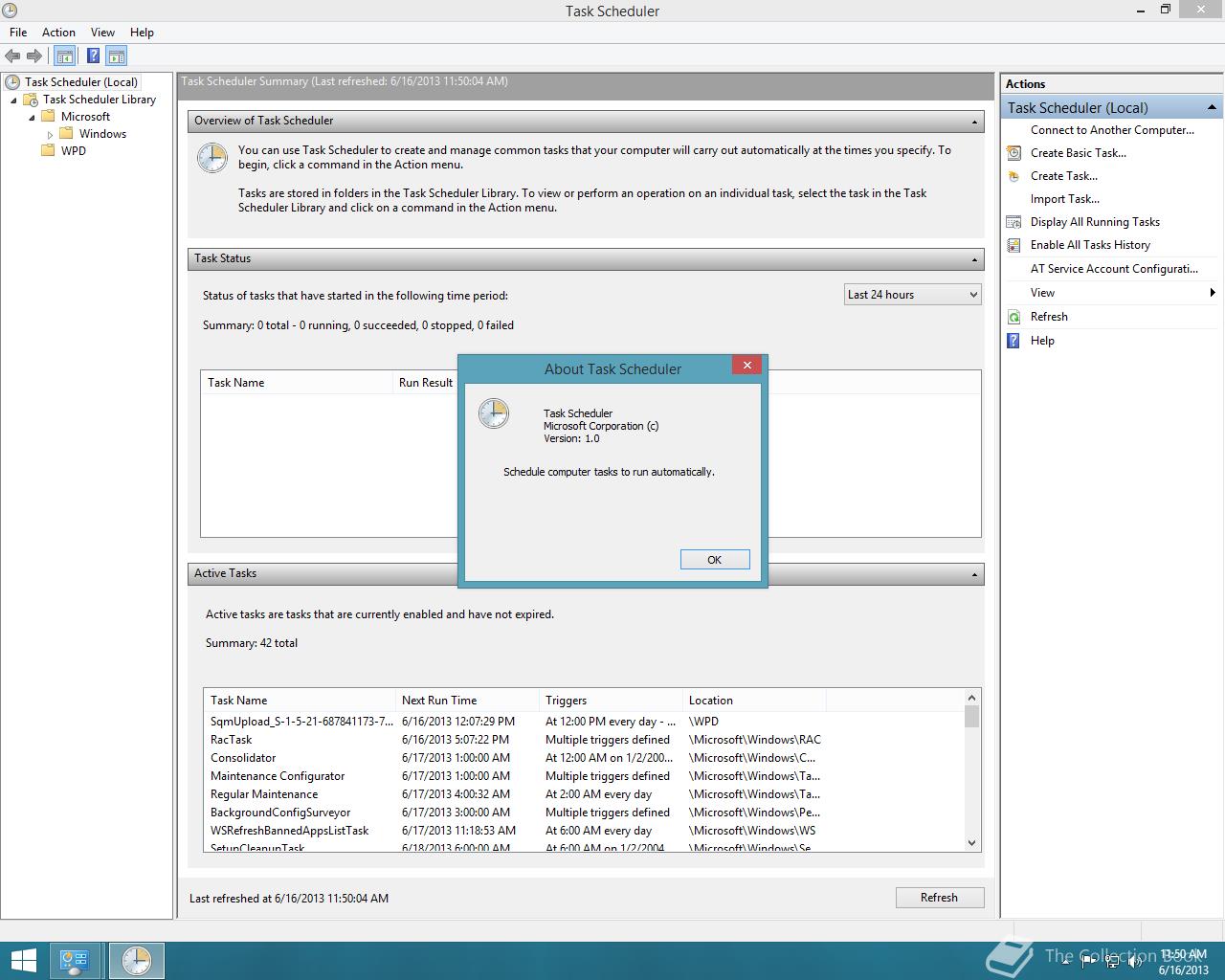Image resolution: width=1225 pixels, height=980 pixels.
Task: Click Import Task action
Action: click(1065, 199)
